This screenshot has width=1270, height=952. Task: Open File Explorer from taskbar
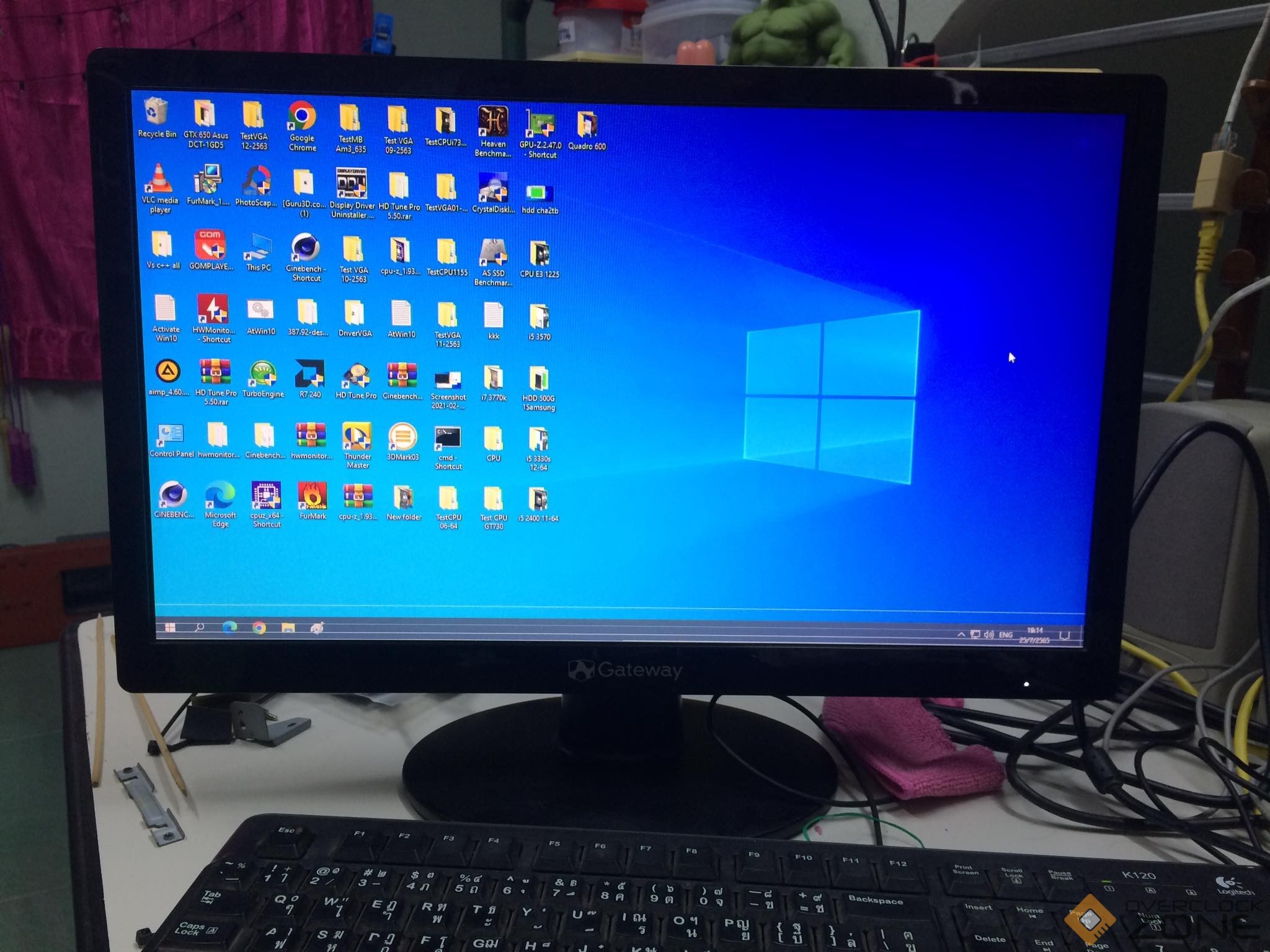288,628
